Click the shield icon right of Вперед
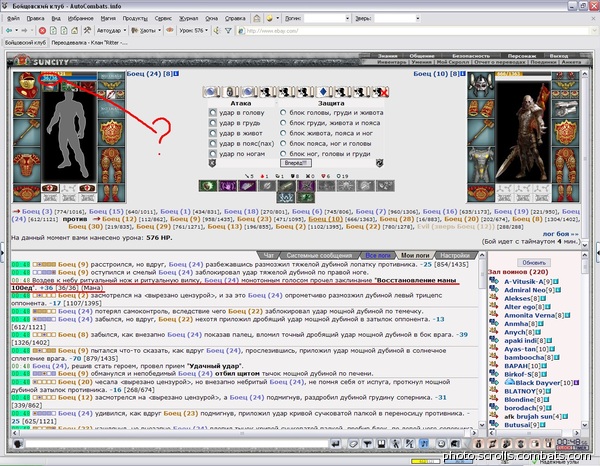Screen dimensions: 600x466 coord(379,163)
